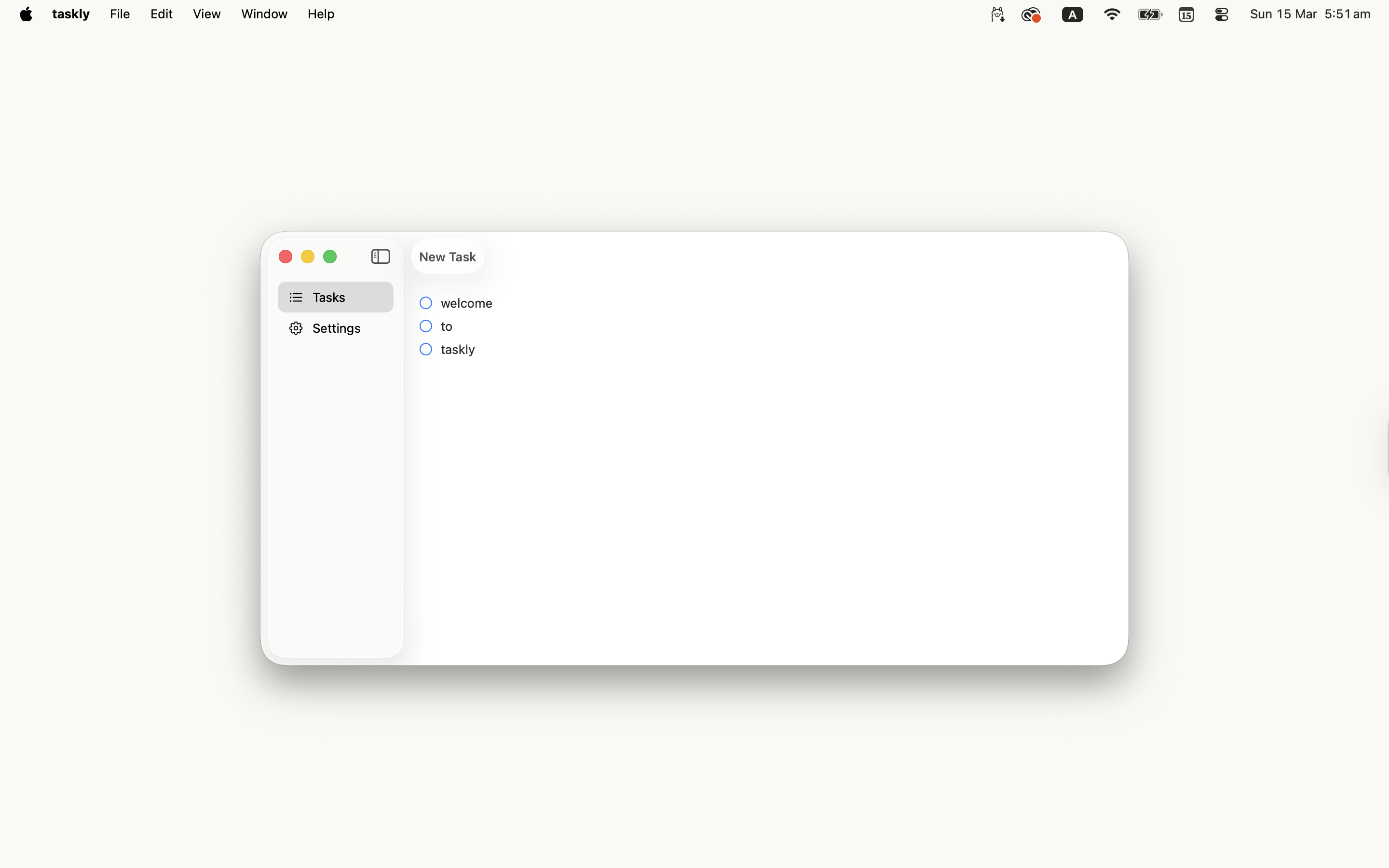Open the calendar icon showing 15

pos(1185,14)
